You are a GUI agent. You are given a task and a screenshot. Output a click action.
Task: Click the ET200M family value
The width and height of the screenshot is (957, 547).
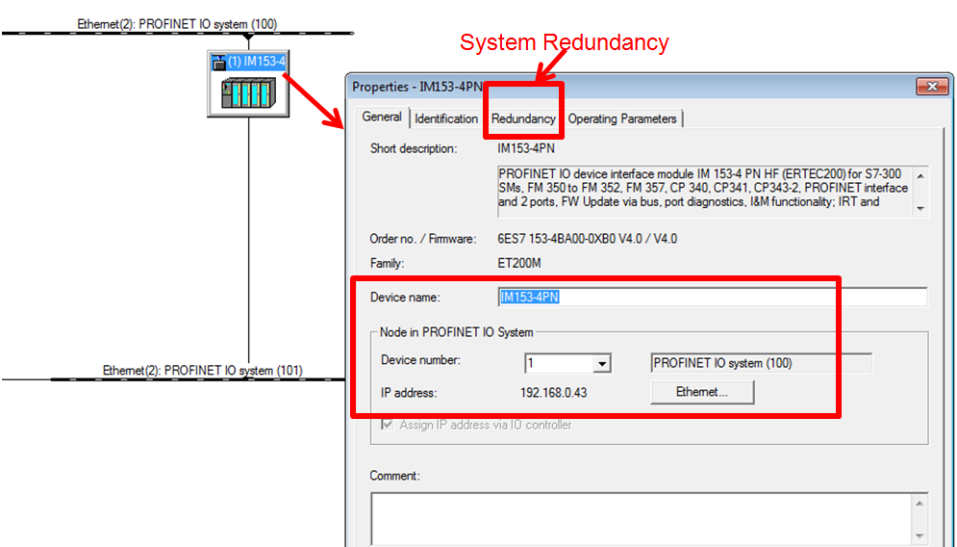(519, 263)
